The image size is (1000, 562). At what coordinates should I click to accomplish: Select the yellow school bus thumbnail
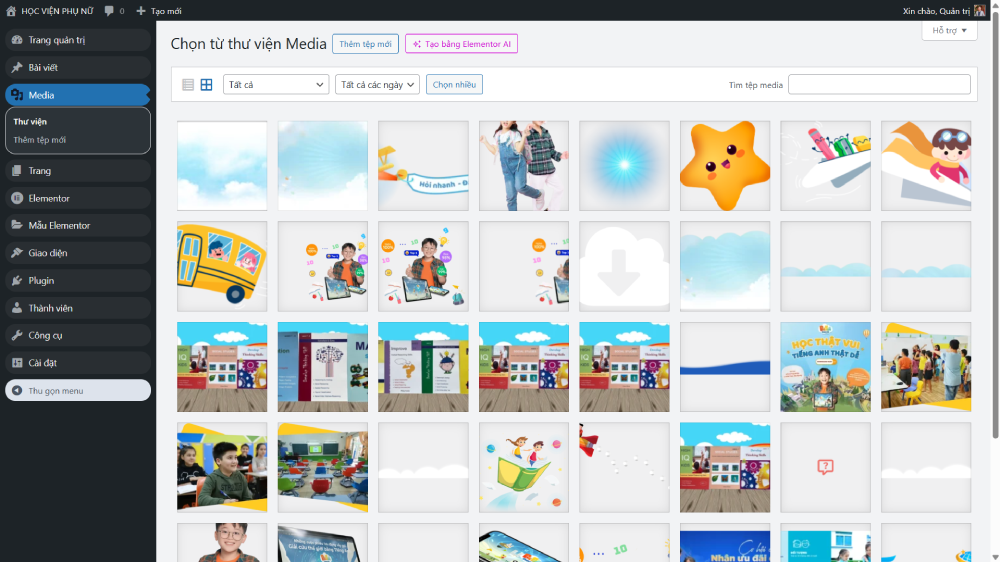[222, 266]
